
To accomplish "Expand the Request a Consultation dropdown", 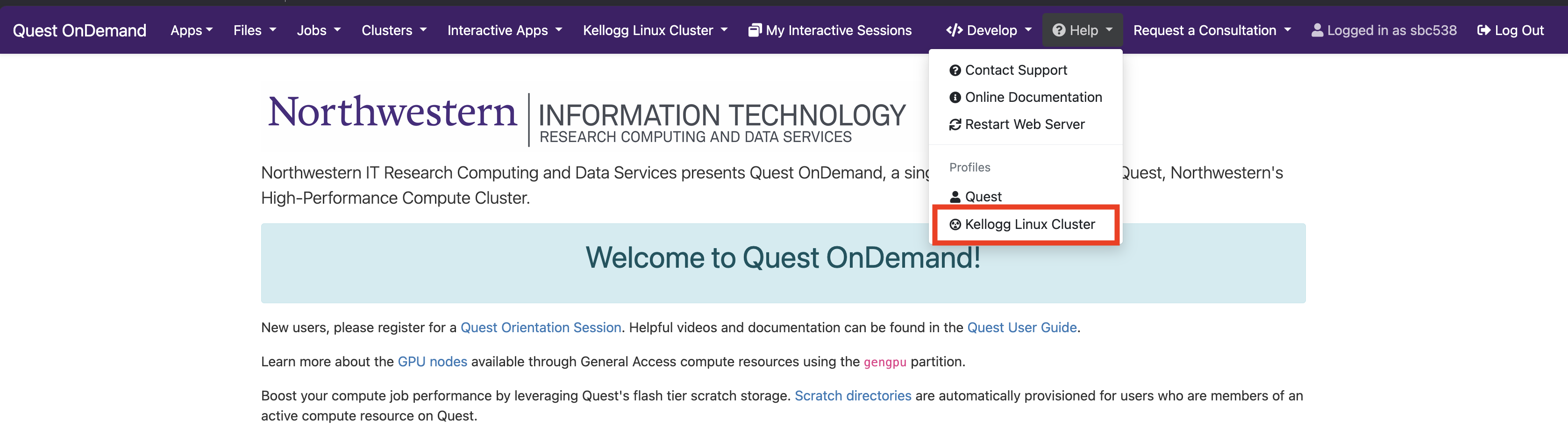I will pyautogui.click(x=1212, y=30).
